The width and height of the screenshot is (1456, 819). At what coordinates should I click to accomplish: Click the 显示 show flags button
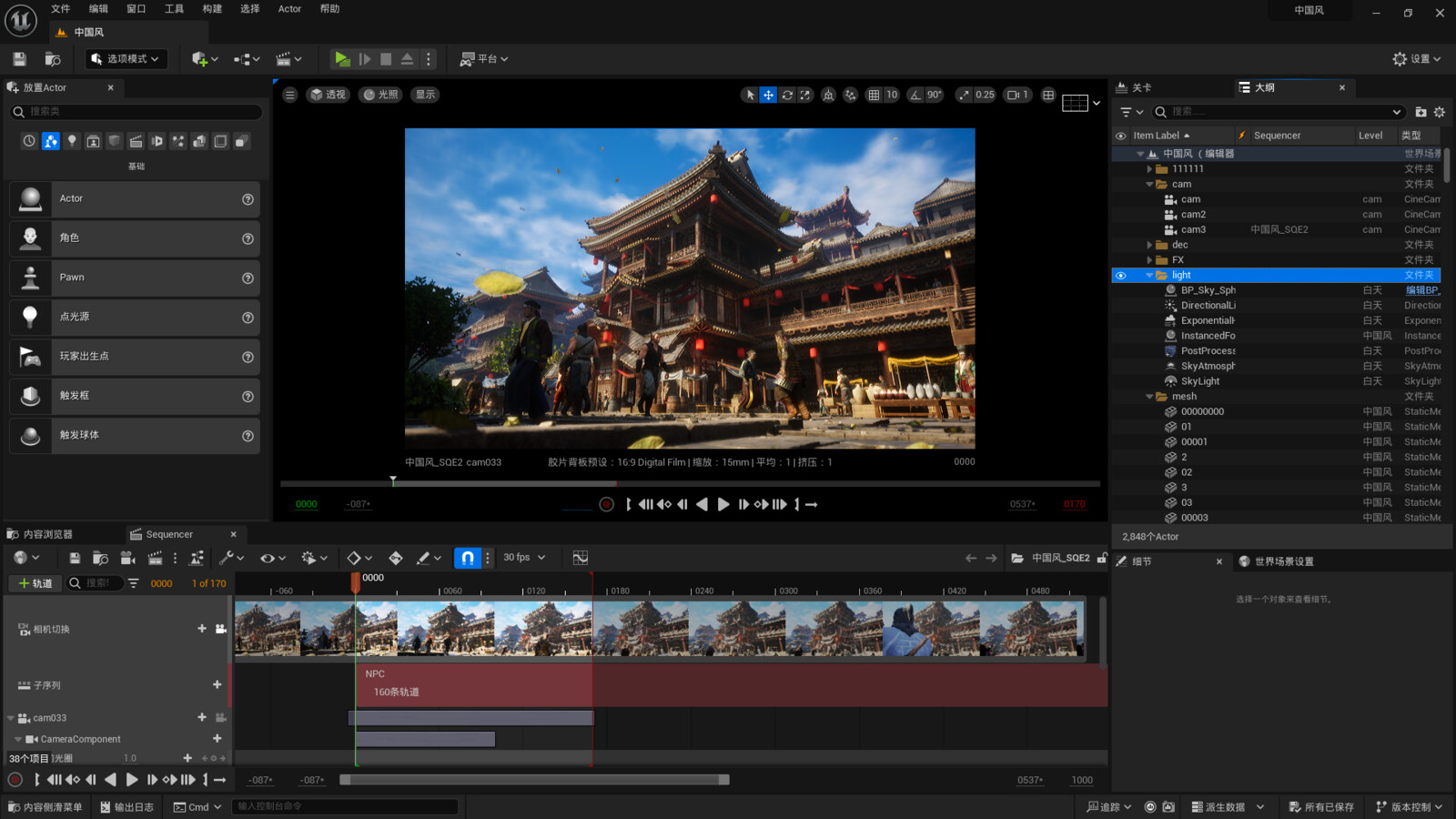point(425,95)
